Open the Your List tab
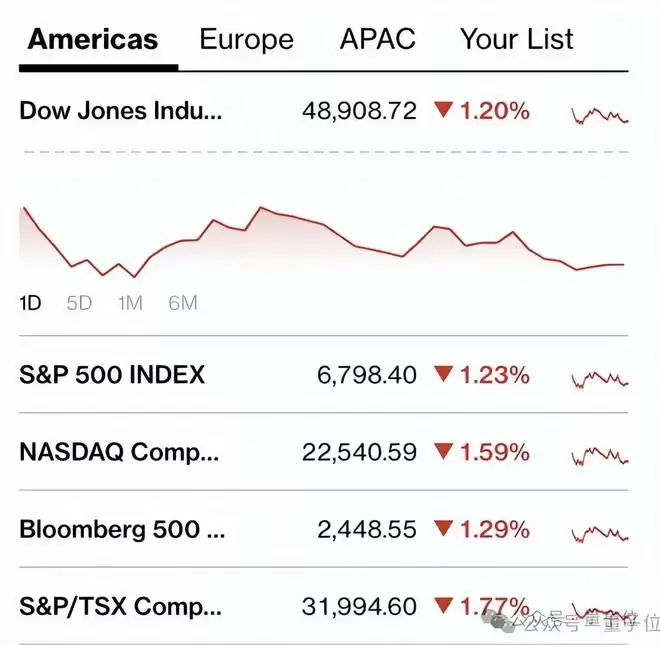660x645 pixels. pyautogui.click(x=516, y=40)
